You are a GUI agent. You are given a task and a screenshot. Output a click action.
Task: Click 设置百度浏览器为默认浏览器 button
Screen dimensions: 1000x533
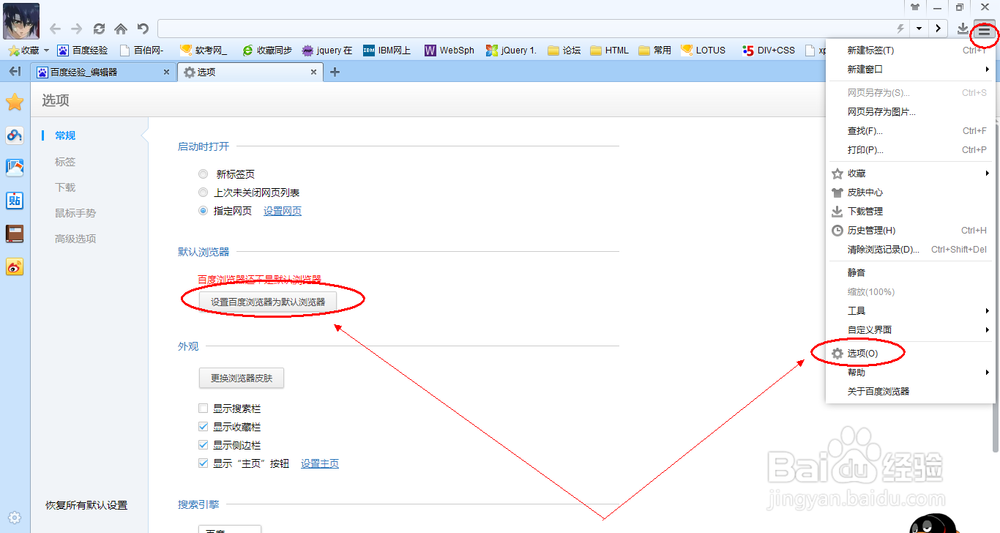pos(268,302)
